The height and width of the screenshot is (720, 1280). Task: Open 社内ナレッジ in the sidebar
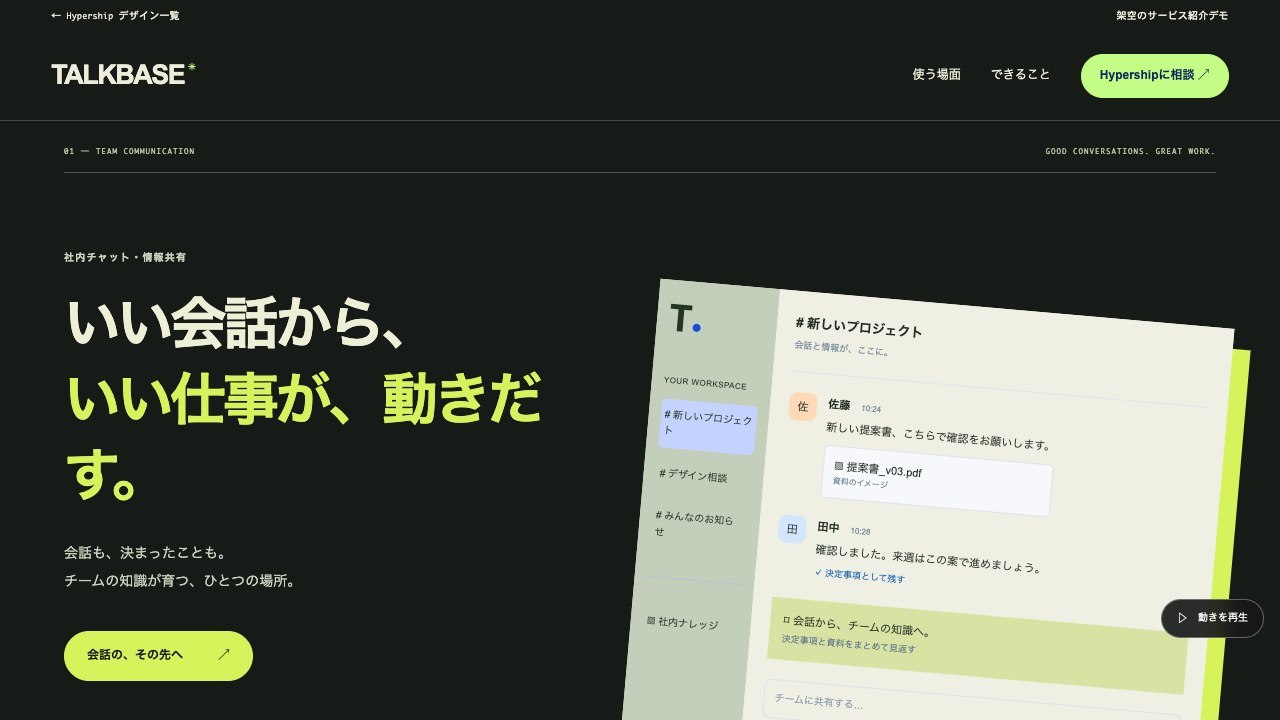[683, 623]
